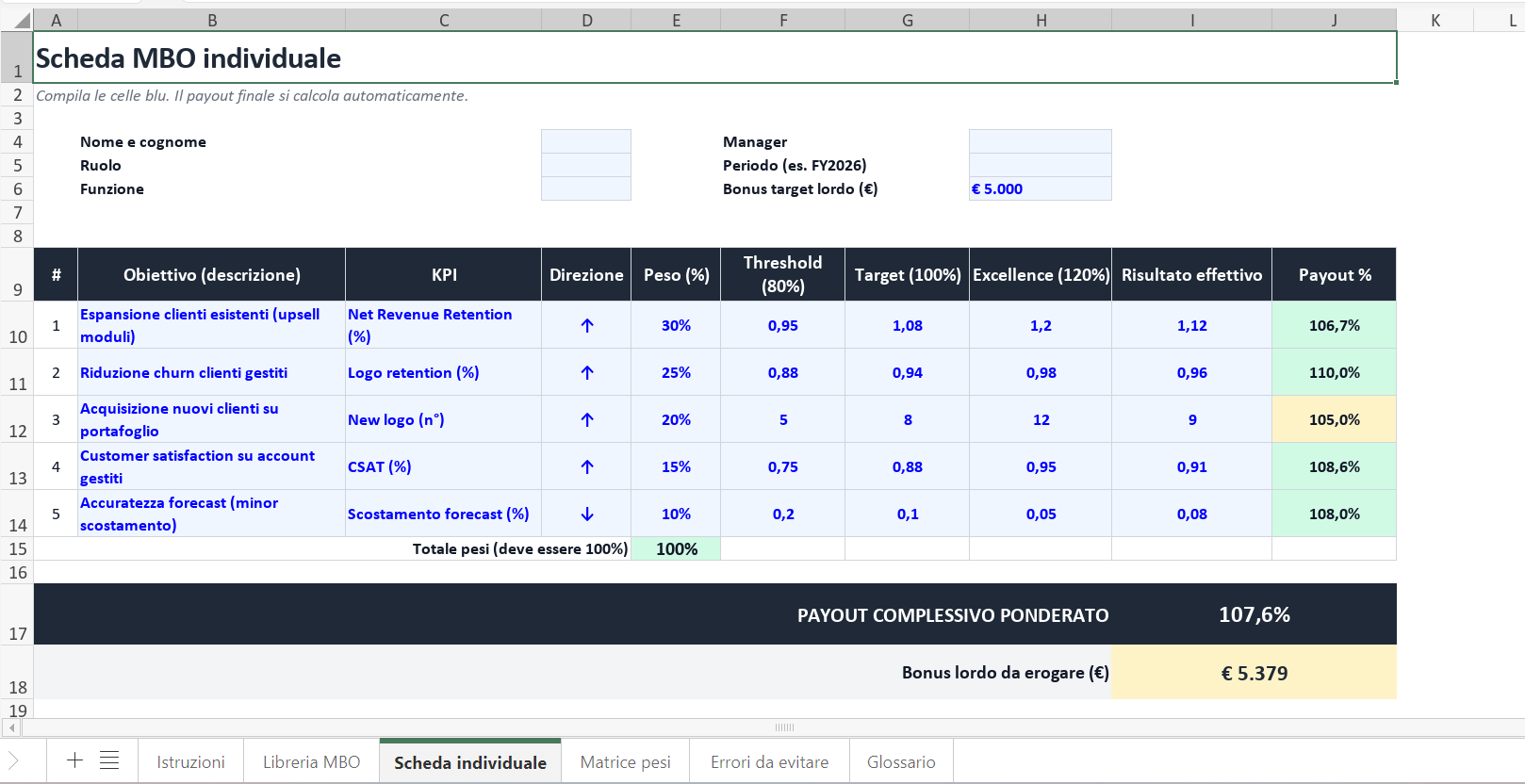Open the Libreria MBO sheet tab
The height and width of the screenshot is (784, 1525).
click(x=311, y=761)
